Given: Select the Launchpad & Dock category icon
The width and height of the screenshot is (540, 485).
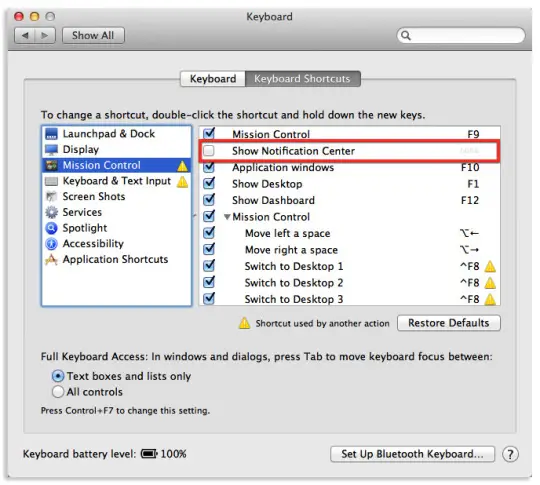Looking at the screenshot, I should coord(51,134).
